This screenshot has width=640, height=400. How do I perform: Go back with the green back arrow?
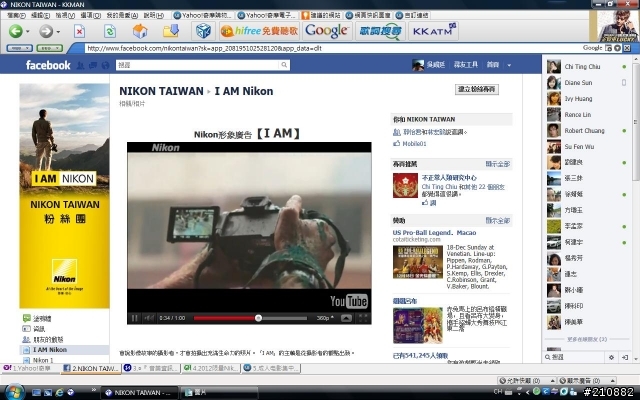[16, 31]
